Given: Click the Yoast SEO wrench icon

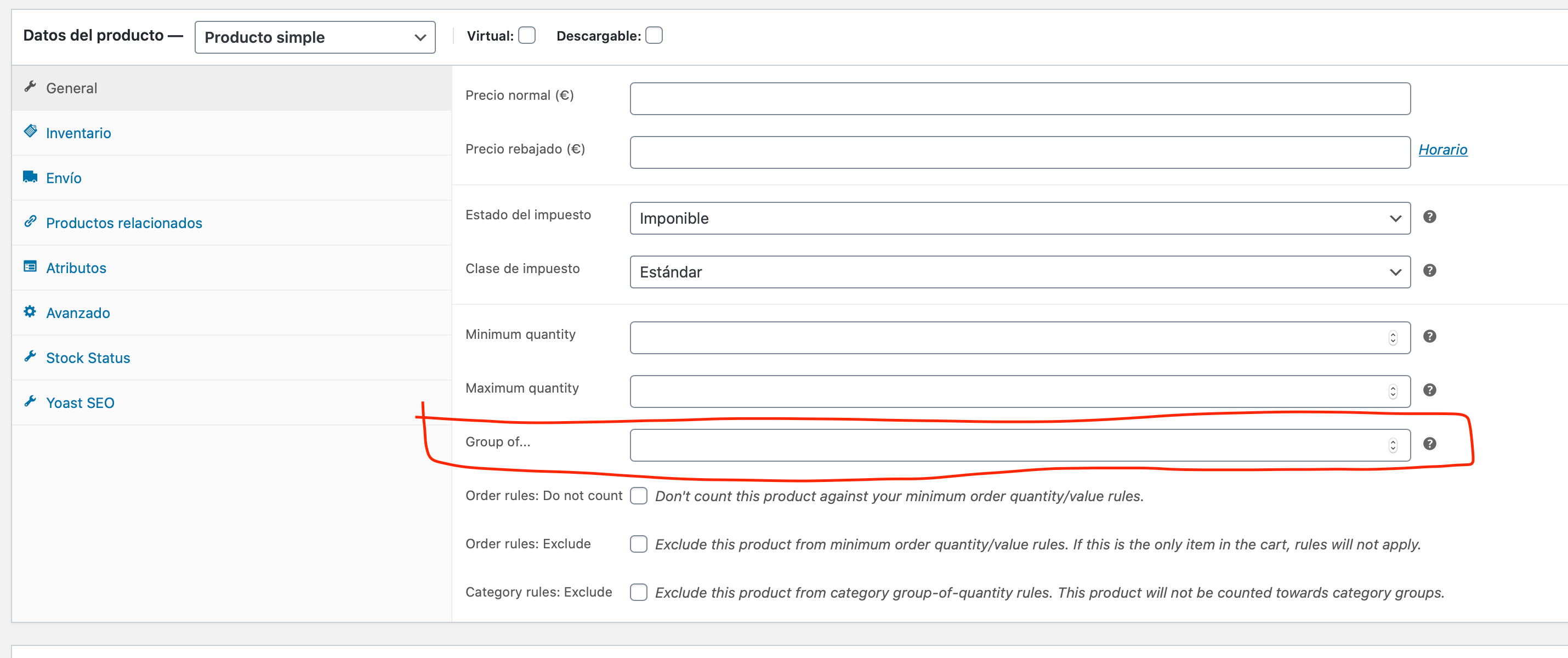Looking at the screenshot, I should pos(30,401).
